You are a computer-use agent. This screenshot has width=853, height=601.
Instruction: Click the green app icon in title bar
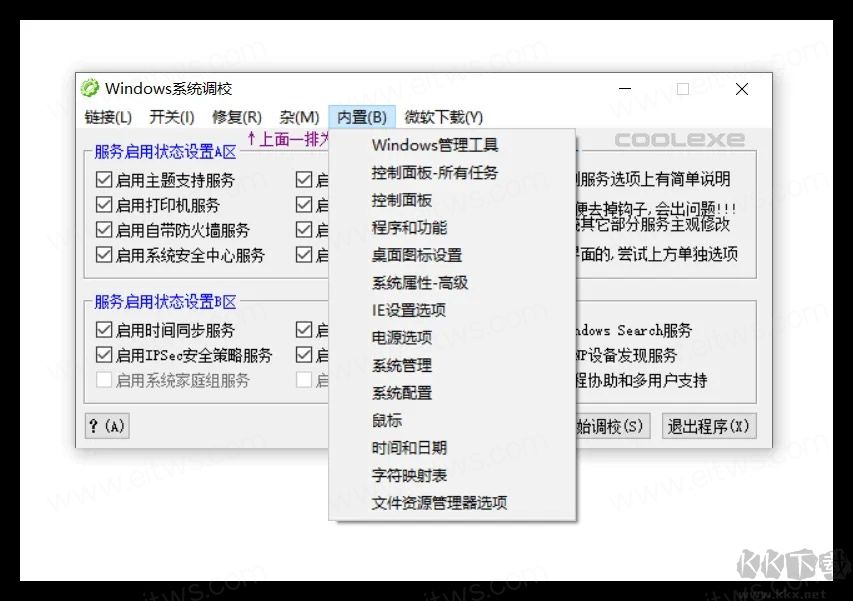[90, 88]
